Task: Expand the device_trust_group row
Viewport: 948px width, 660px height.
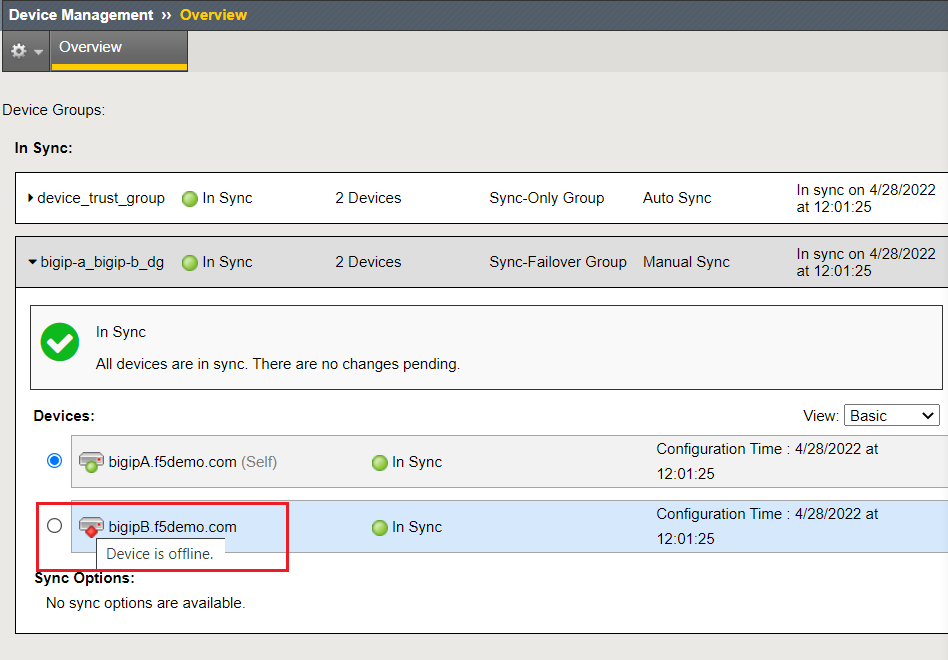Action: click(31, 198)
